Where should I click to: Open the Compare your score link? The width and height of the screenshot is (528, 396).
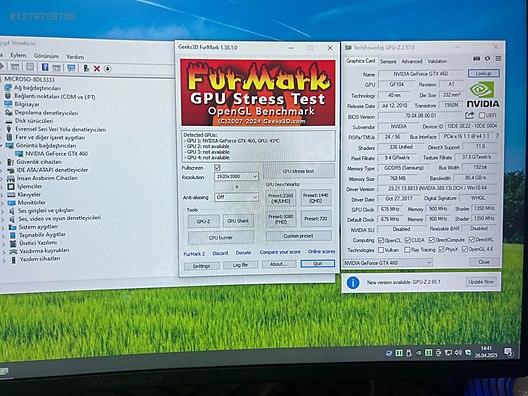coord(280,252)
